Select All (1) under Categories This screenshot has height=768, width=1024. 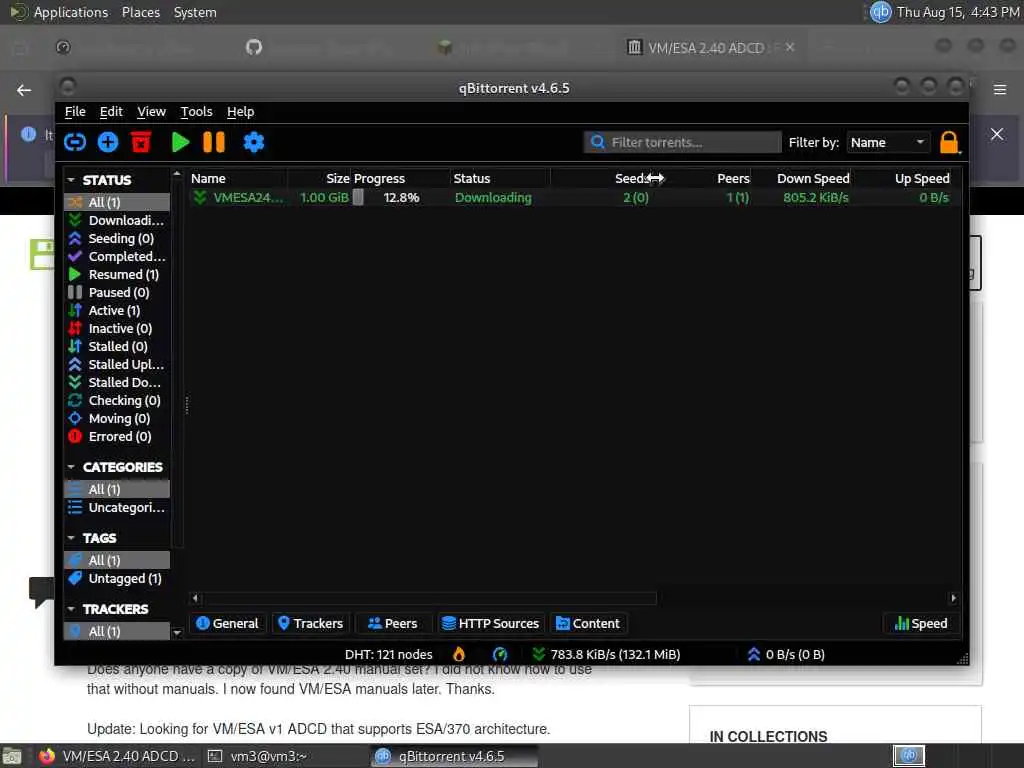point(117,489)
